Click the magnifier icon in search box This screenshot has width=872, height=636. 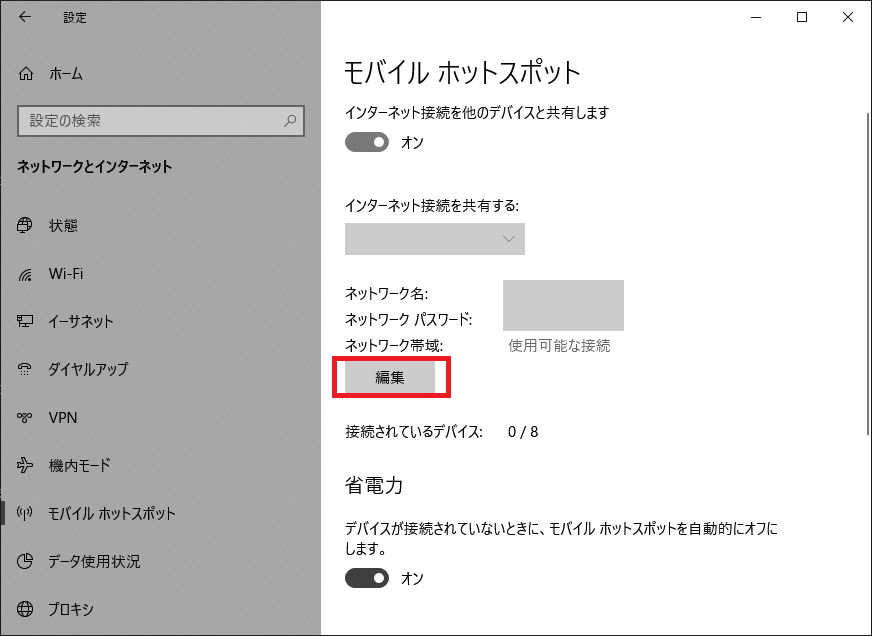[x=290, y=121]
